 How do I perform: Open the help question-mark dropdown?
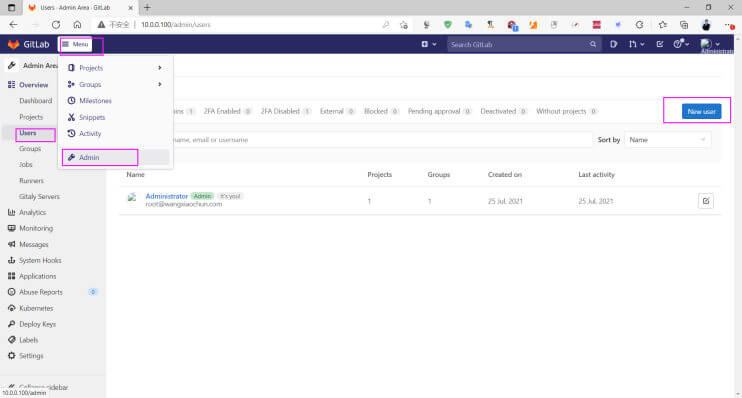click(681, 44)
